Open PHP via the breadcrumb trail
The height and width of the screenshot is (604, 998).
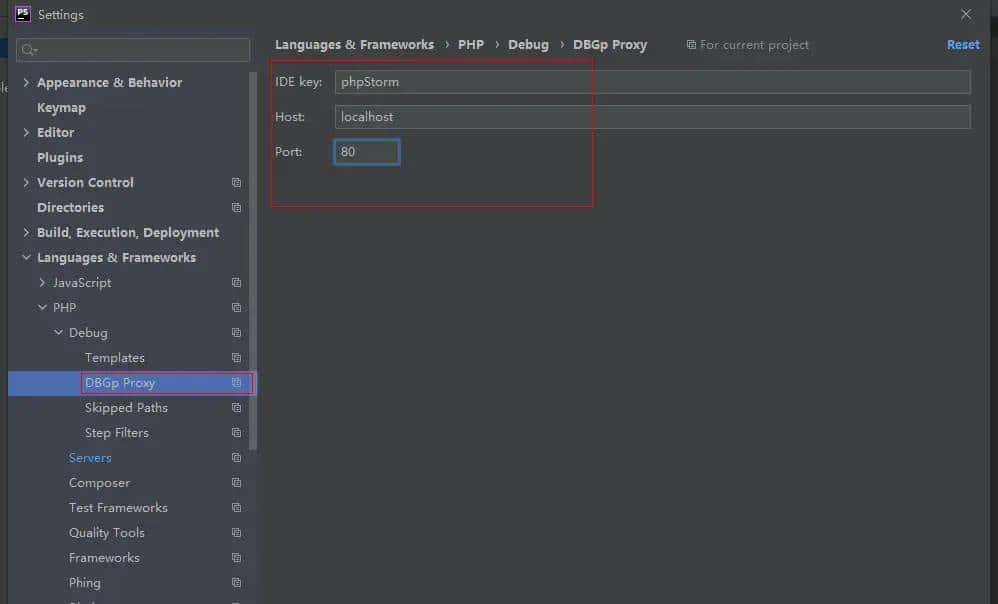pos(470,44)
